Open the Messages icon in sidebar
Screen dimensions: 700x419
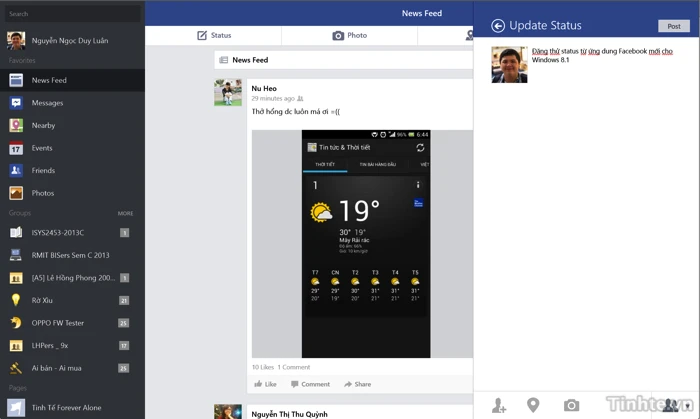[16, 103]
